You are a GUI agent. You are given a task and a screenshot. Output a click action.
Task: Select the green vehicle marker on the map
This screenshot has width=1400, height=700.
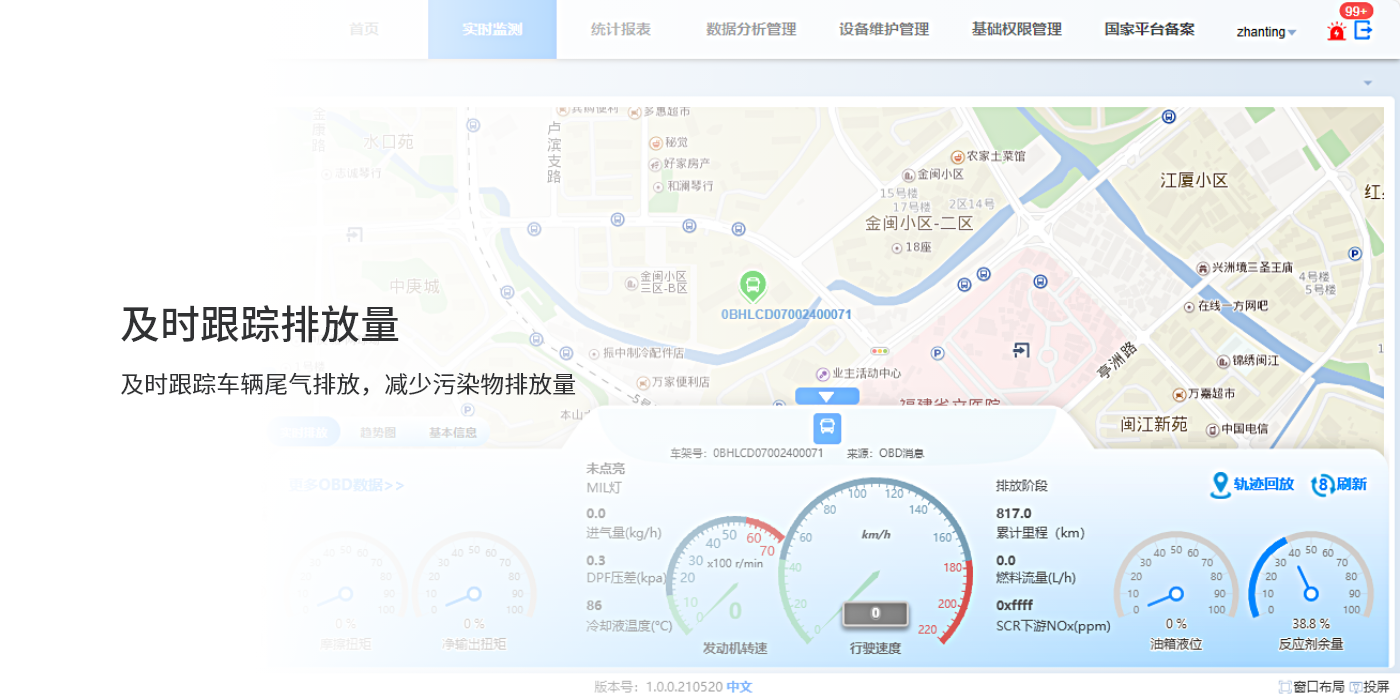coord(753,288)
